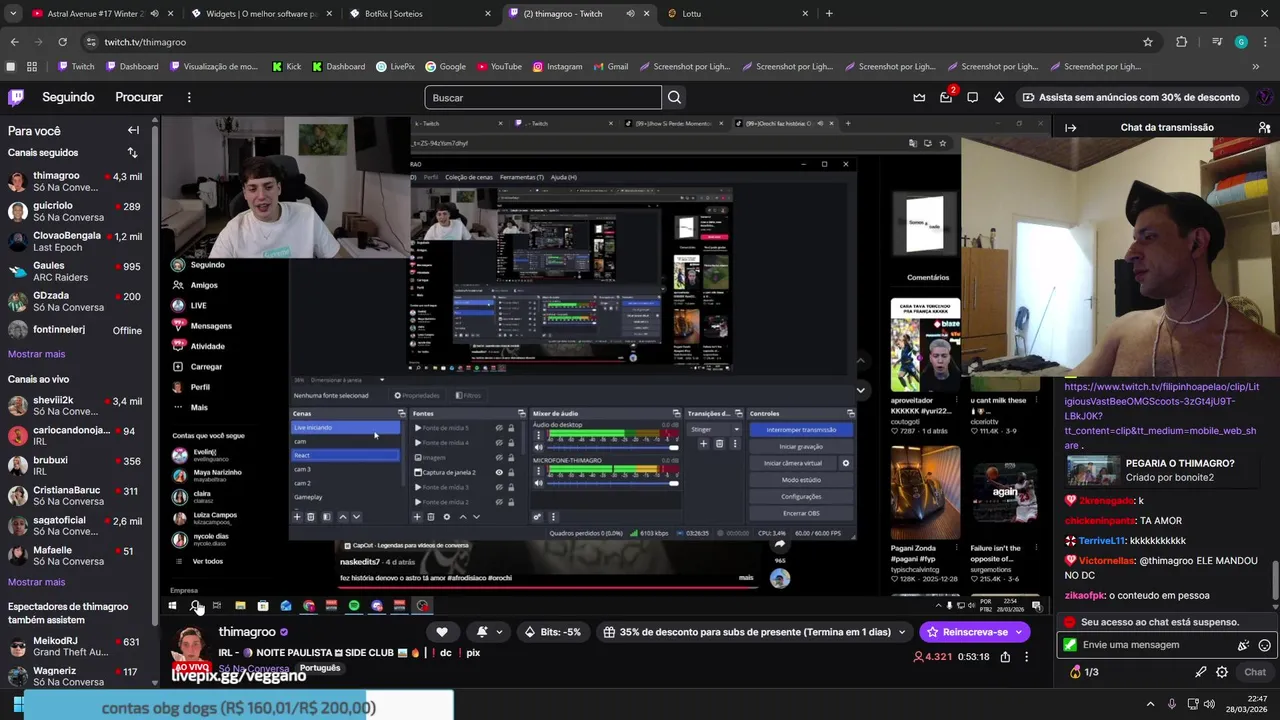This screenshot has width=1280, height=720.
Task: Switch to the Widgets tab
Action: (x=262, y=14)
